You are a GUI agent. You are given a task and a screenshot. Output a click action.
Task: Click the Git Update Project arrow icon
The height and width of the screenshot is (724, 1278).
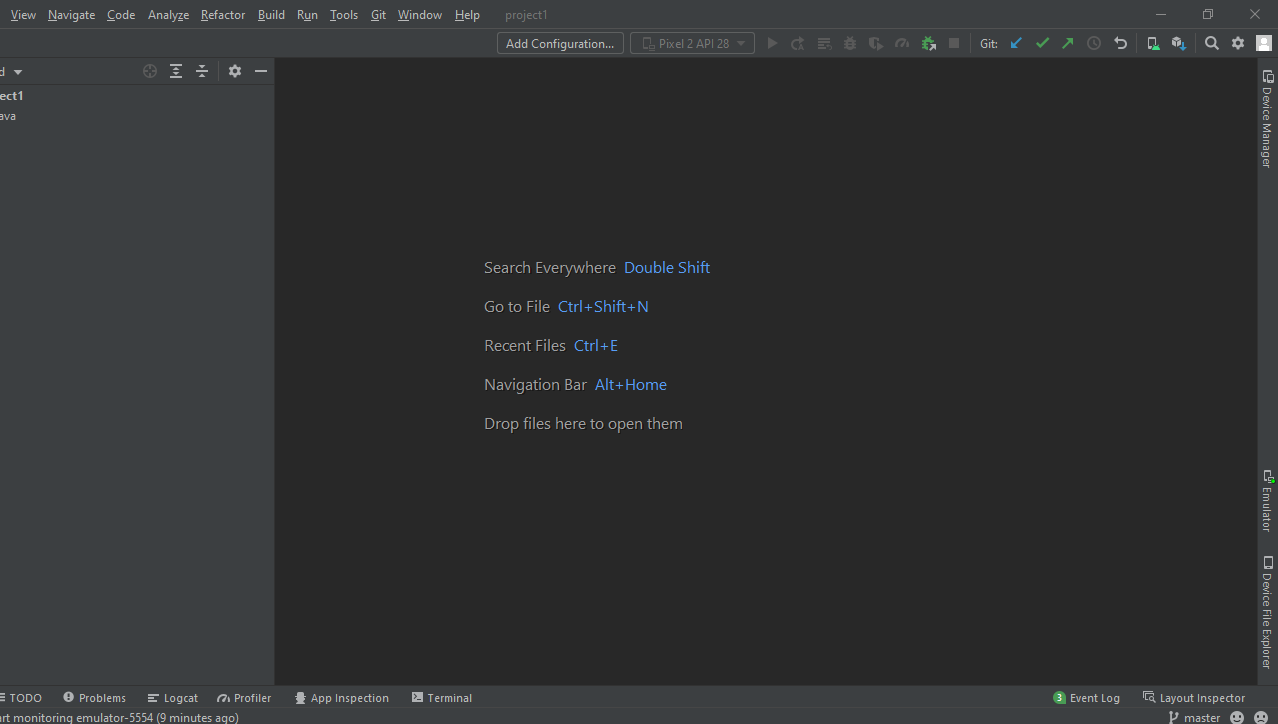point(1016,43)
